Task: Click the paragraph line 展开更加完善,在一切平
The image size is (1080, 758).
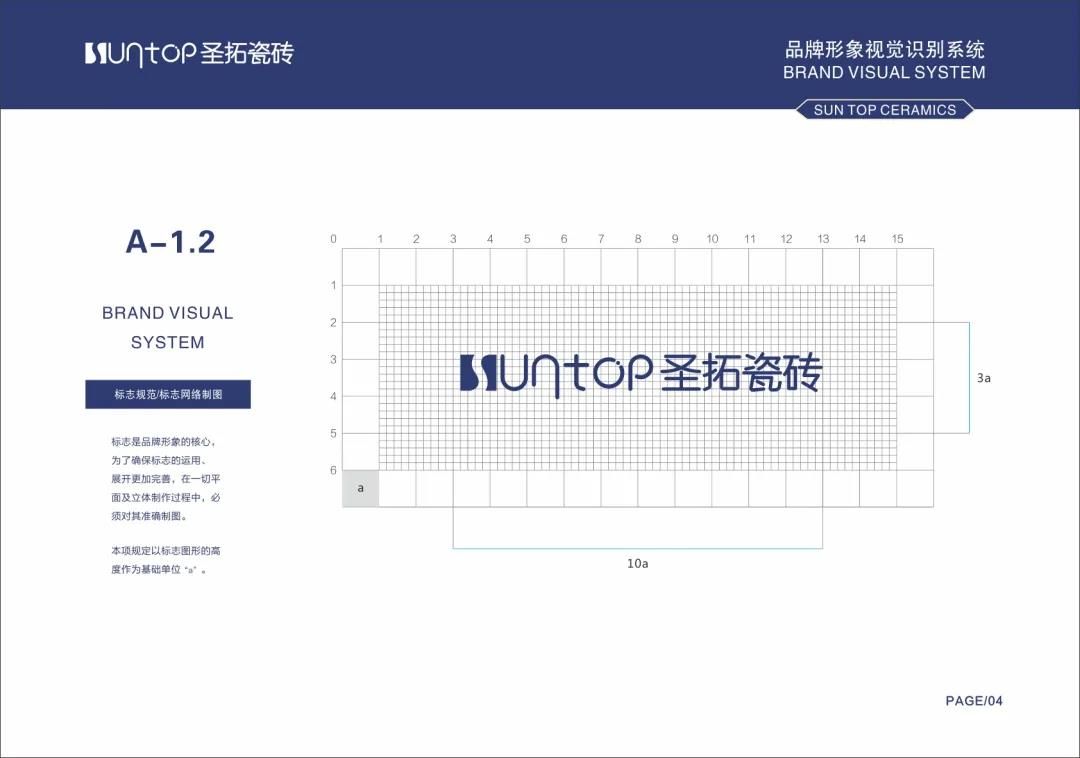Action: point(166,479)
